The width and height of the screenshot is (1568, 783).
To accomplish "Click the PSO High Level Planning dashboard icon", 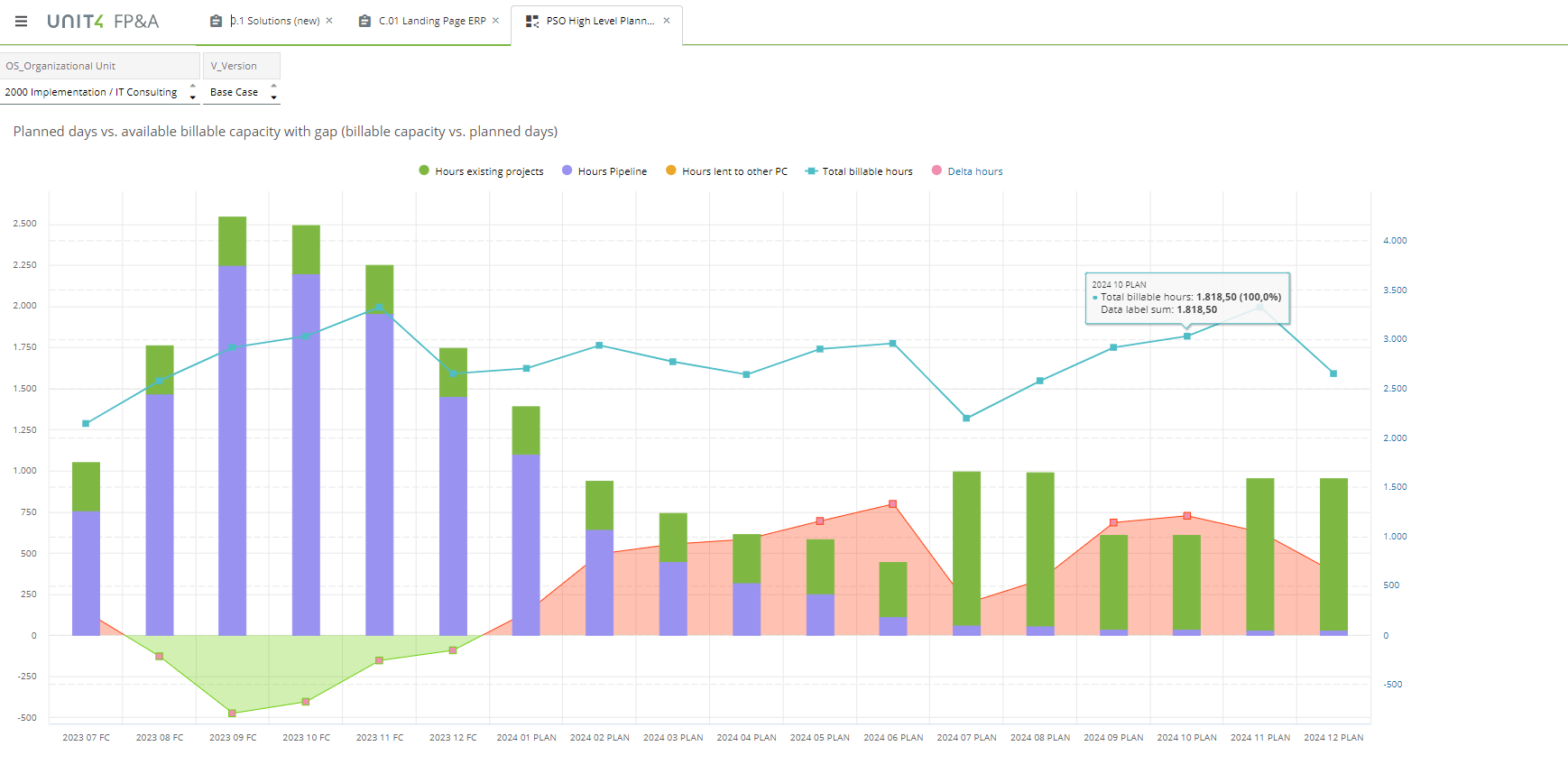I will tap(532, 21).
